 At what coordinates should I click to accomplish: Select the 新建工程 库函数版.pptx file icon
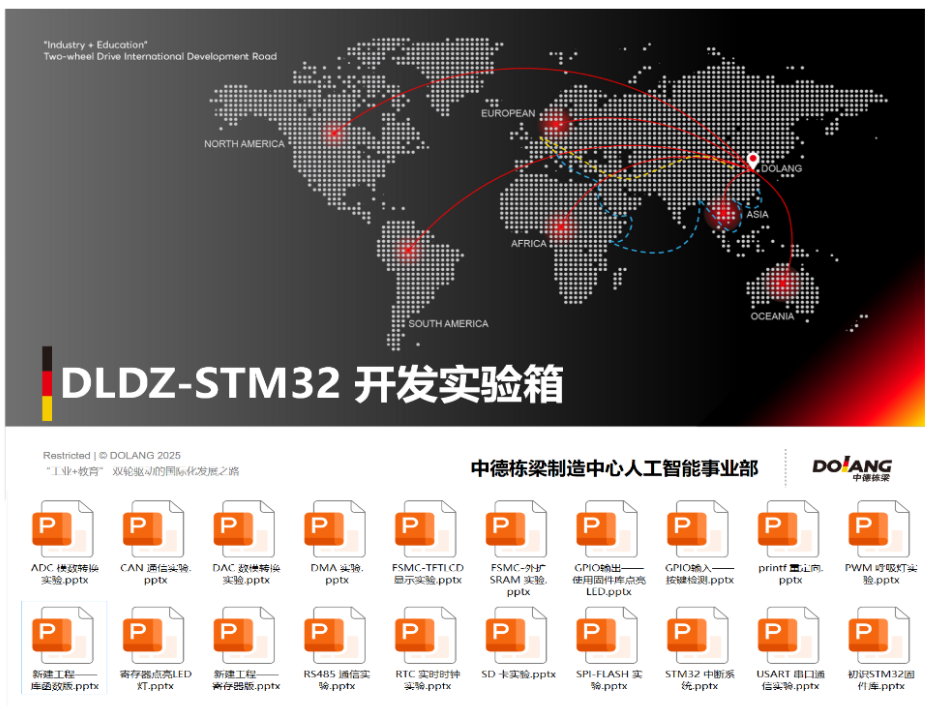[x=62, y=636]
